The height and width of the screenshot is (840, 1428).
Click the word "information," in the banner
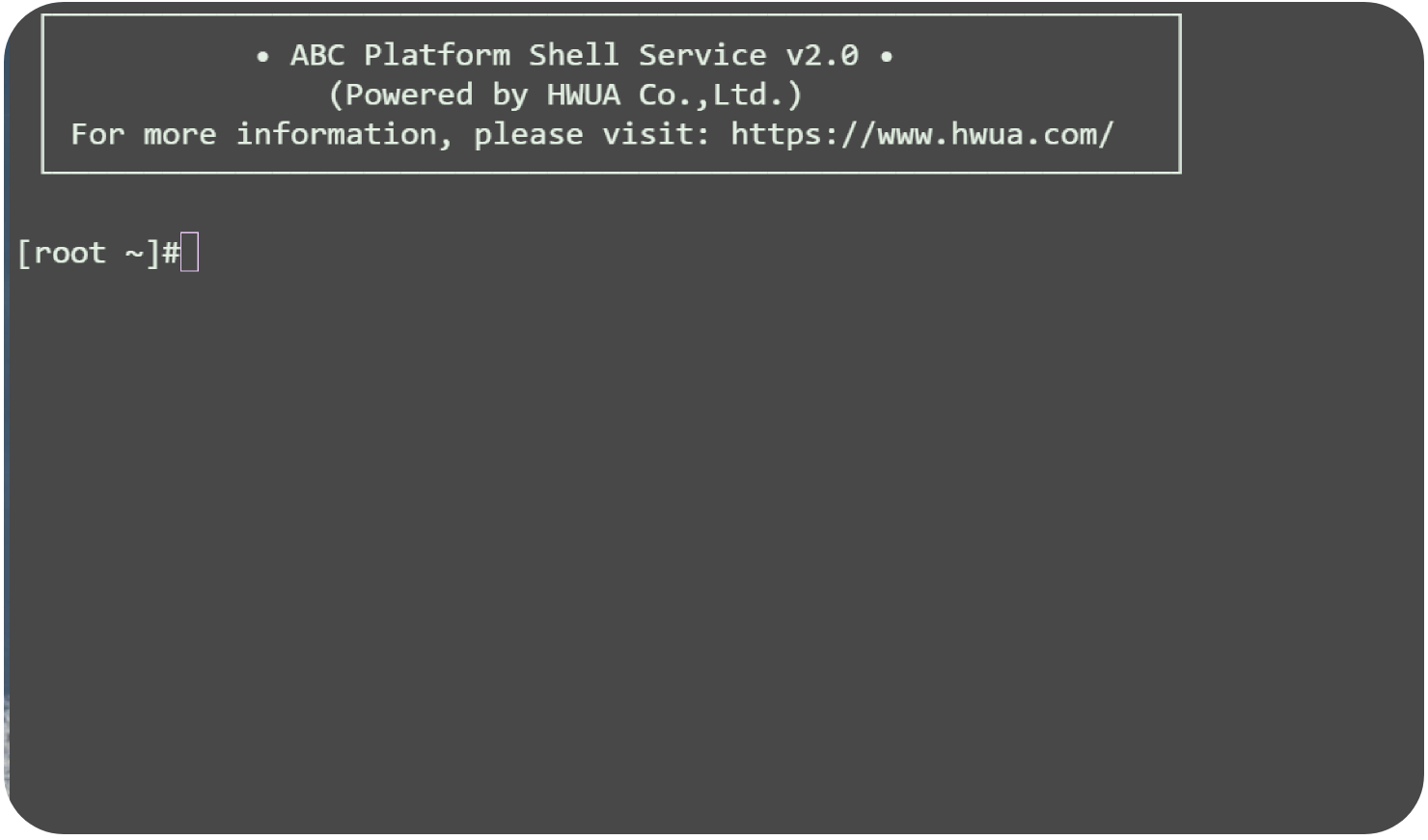(x=344, y=134)
